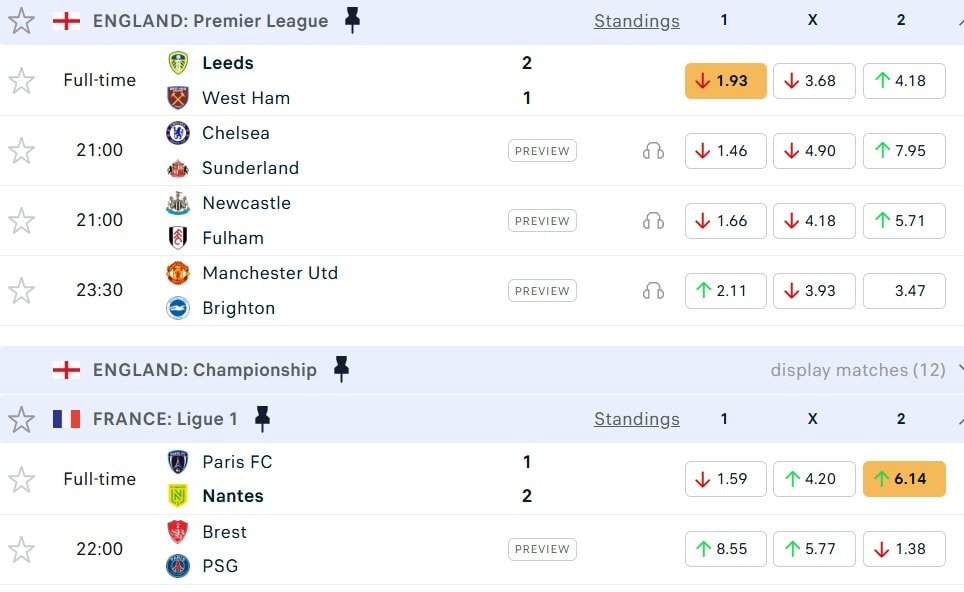This screenshot has width=964, height=592.
Task: Click the Leeds team crest
Action: (x=178, y=63)
